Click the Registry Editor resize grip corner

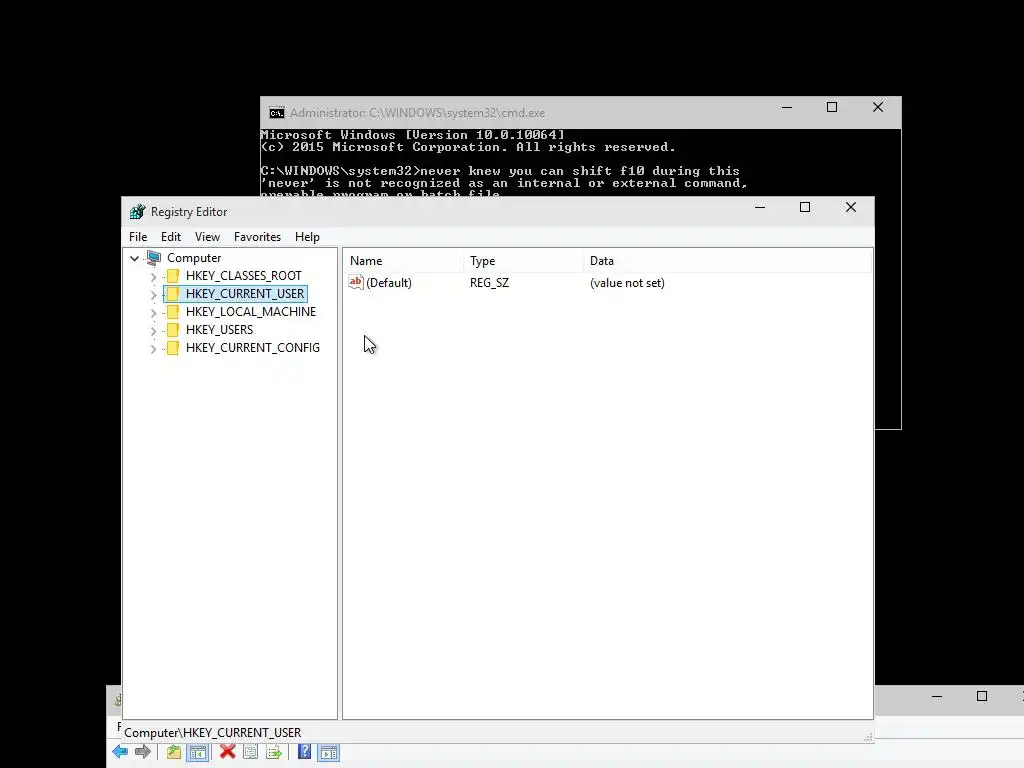pos(868,737)
